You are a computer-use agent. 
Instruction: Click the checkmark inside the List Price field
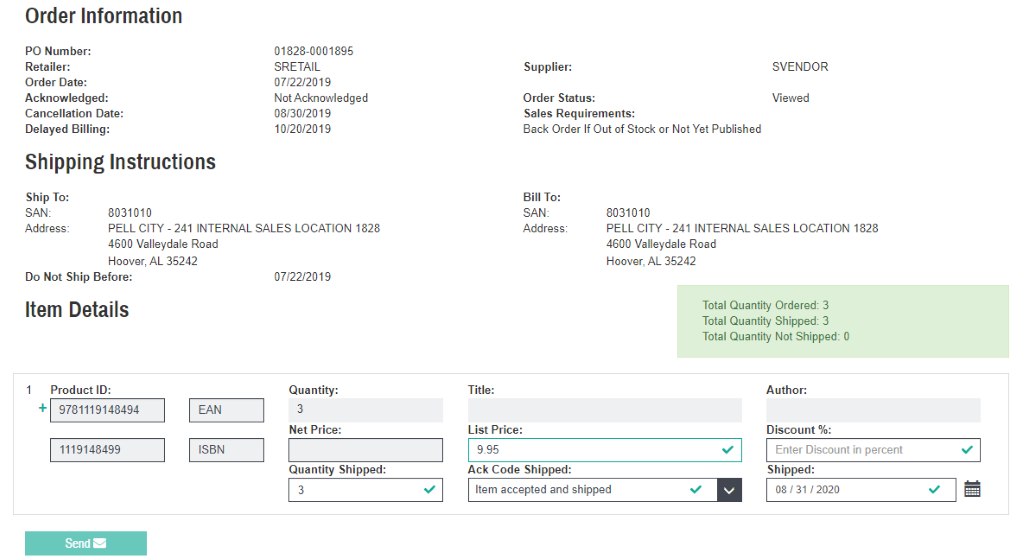point(727,450)
